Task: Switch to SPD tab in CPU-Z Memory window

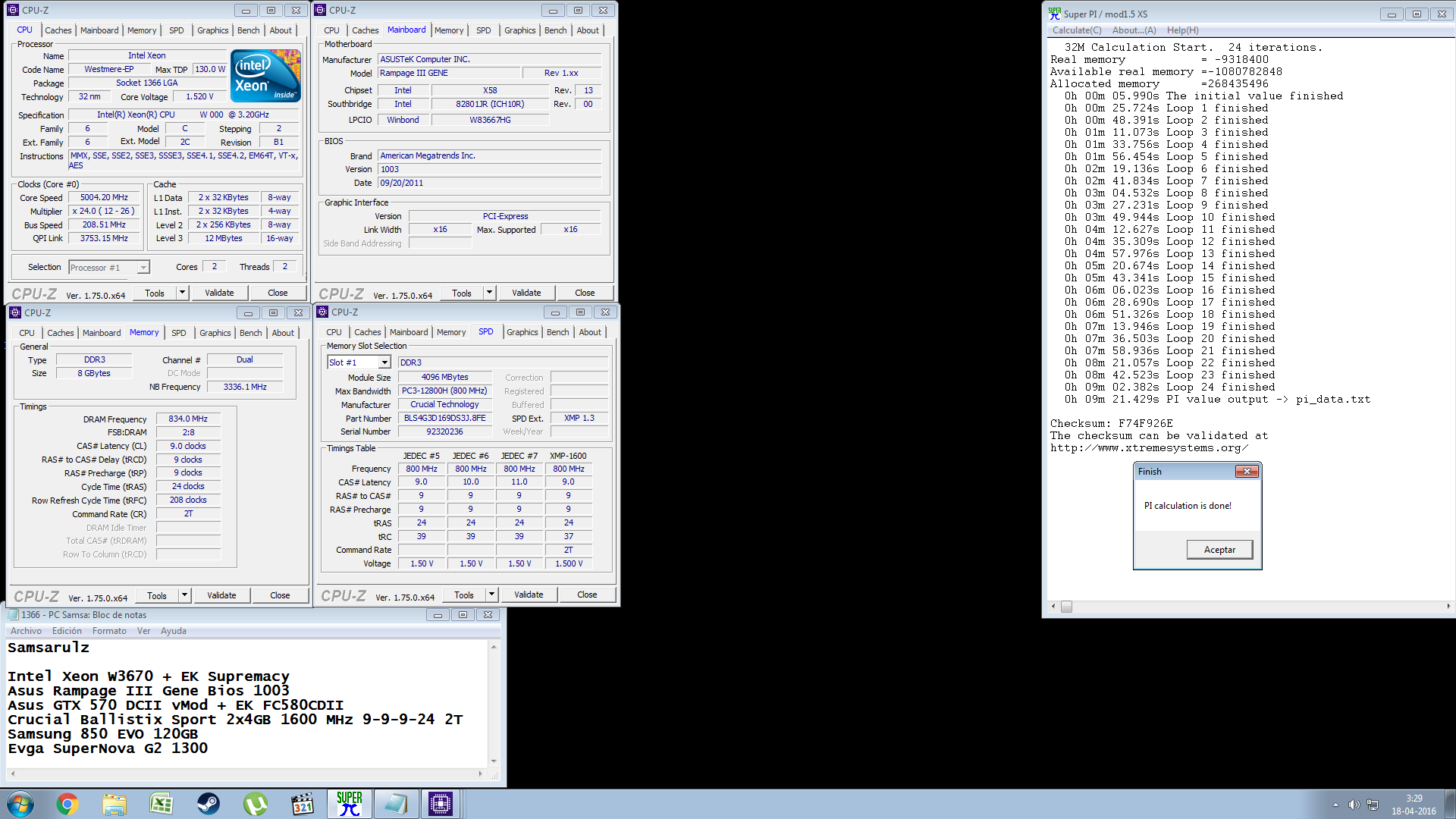Action: point(178,333)
